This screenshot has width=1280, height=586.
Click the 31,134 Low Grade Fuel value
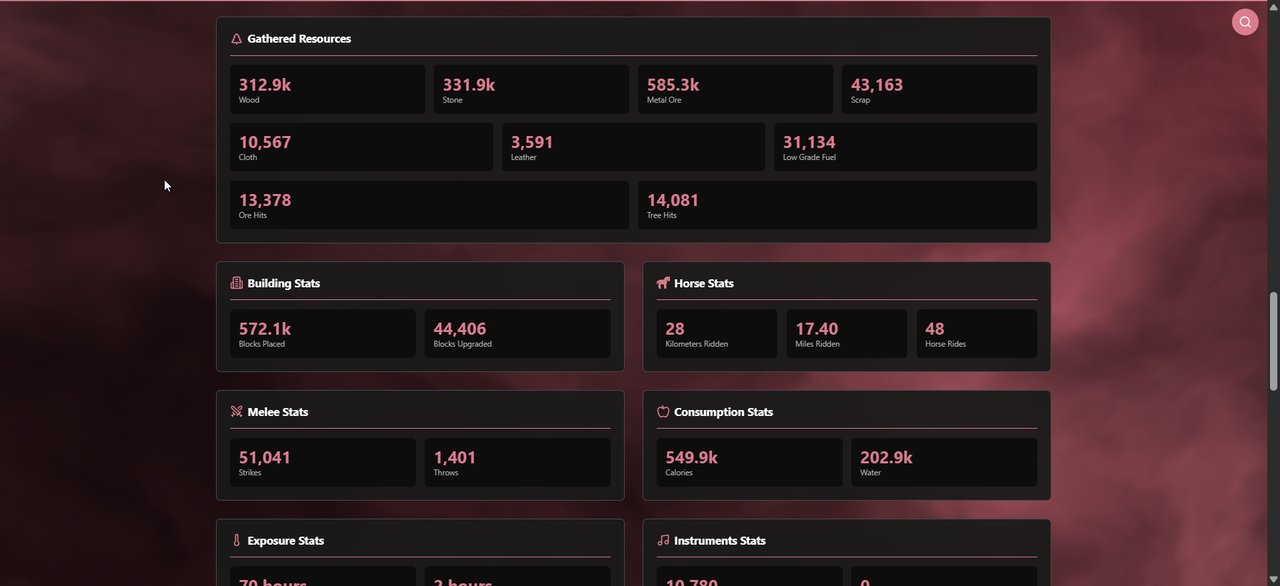pyautogui.click(x=809, y=142)
